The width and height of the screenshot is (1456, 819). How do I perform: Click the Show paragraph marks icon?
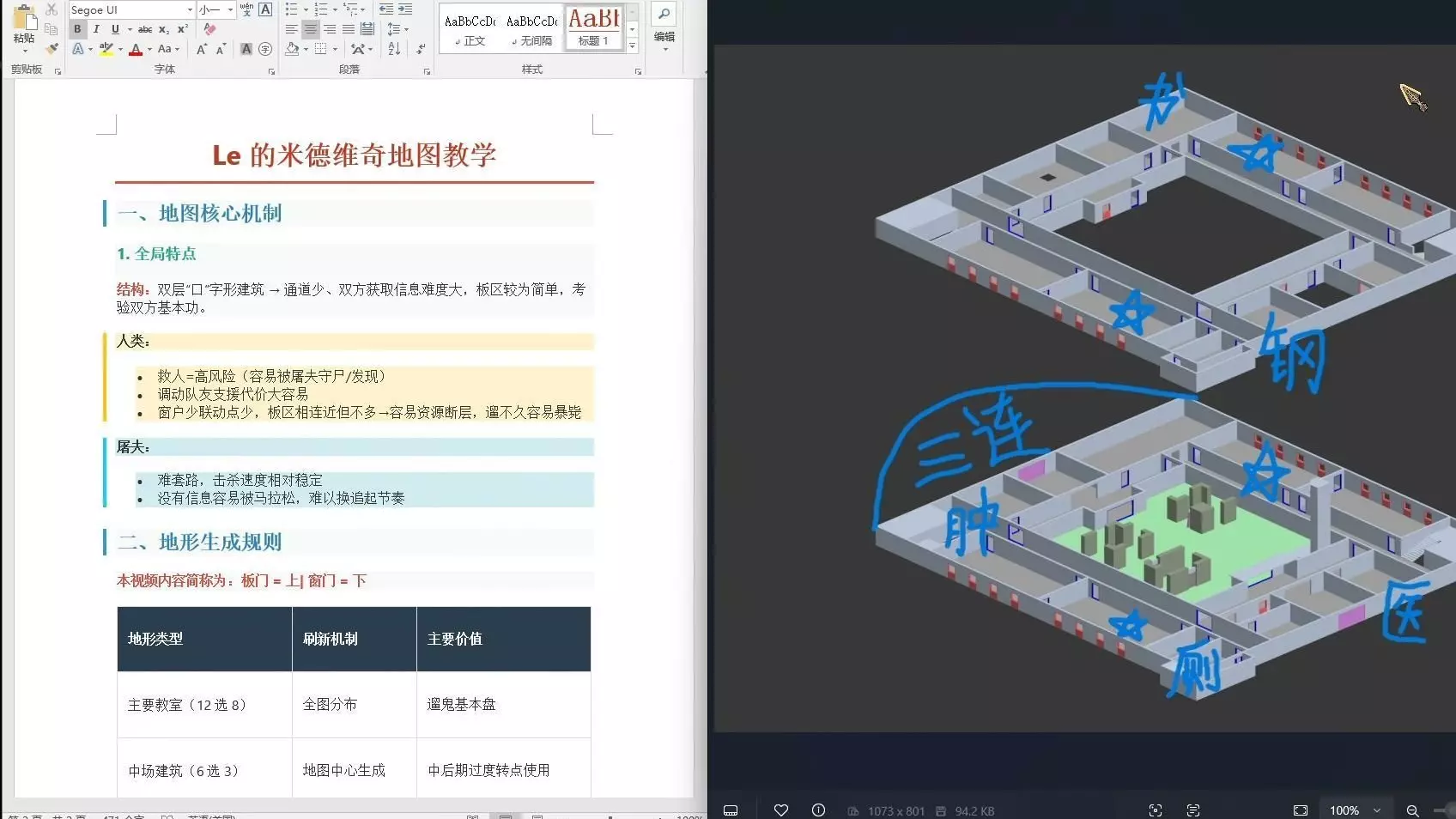tap(421, 49)
